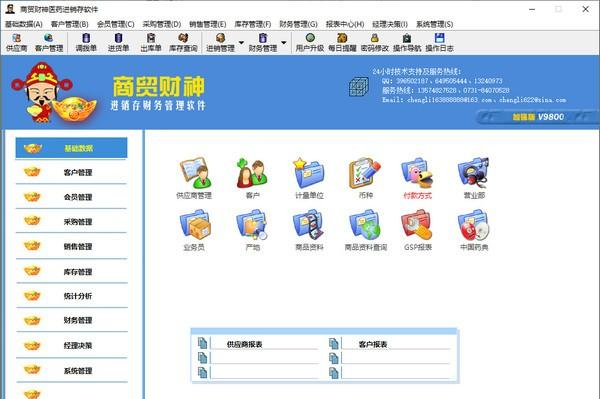Image resolution: width=600 pixels, height=399 pixels.
Task: Open the 供应商管理 icon
Action: point(194,178)
